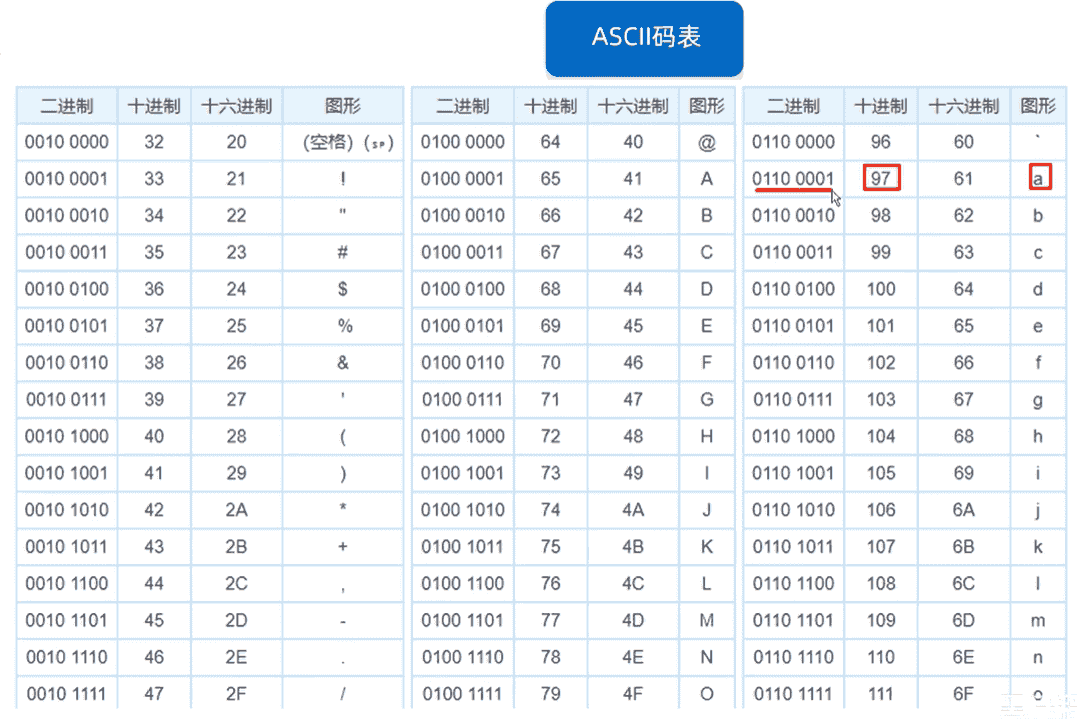Select the binary 0100 1000 cell
Viewport: 1077px width, 719px height.
(x=463, y=436)
